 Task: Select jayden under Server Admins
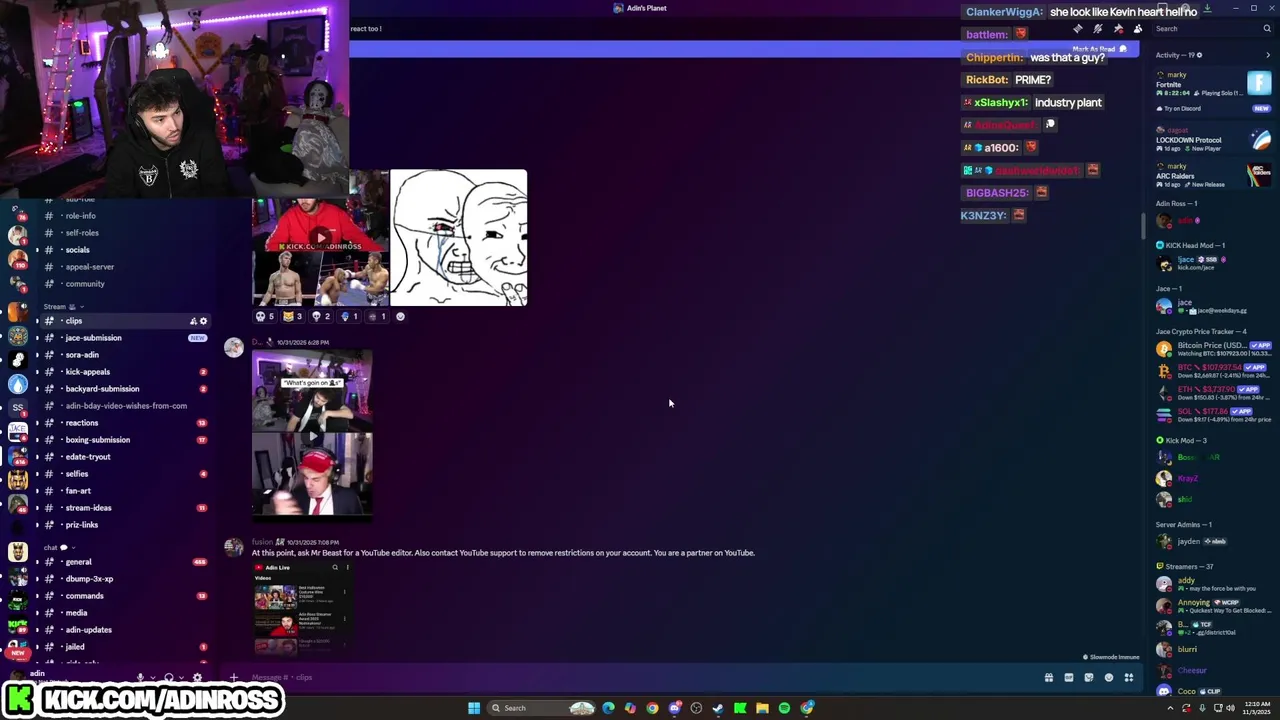pyautogui.click(x=1213, y=541)
